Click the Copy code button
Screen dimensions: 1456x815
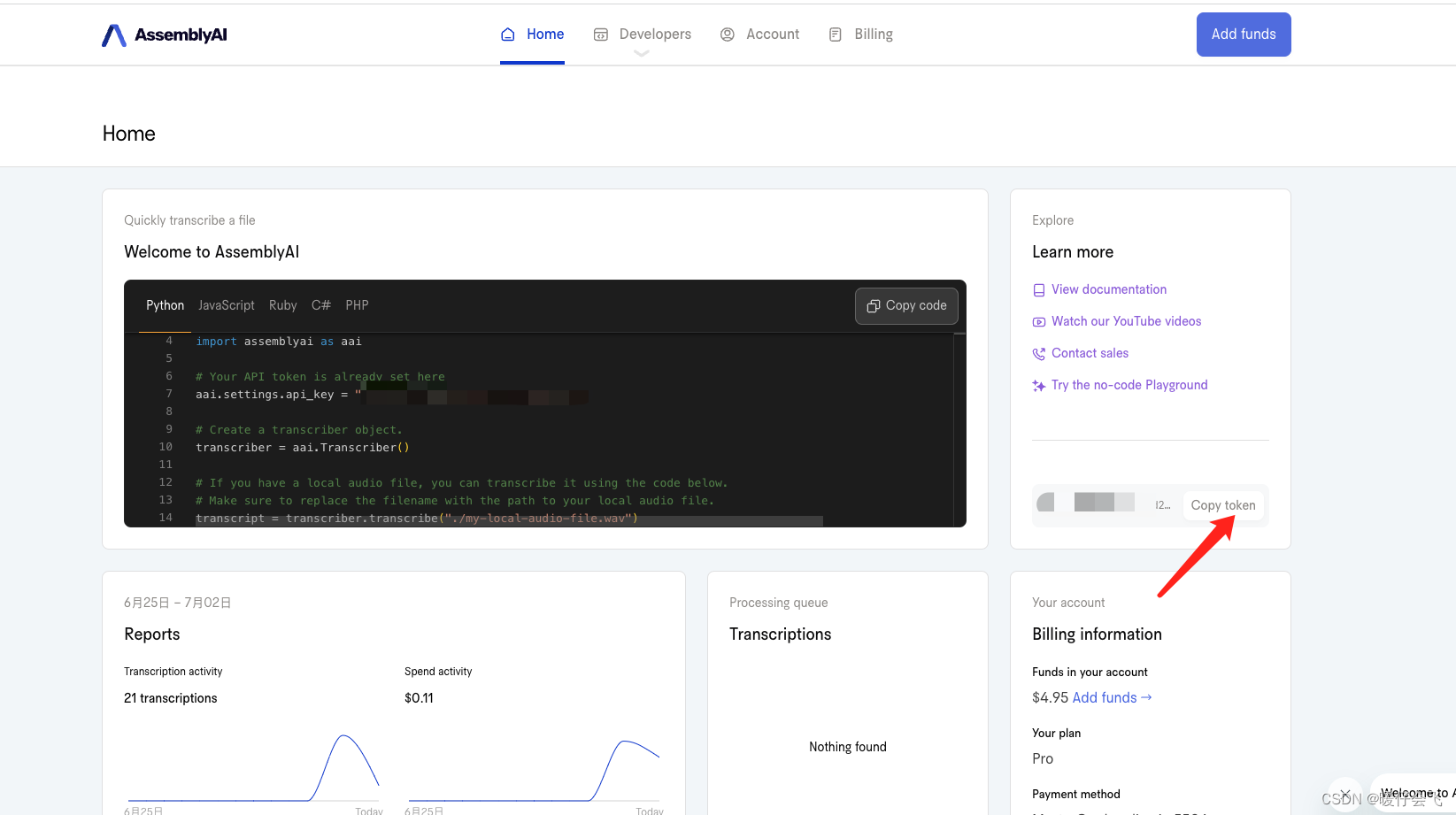906,305
